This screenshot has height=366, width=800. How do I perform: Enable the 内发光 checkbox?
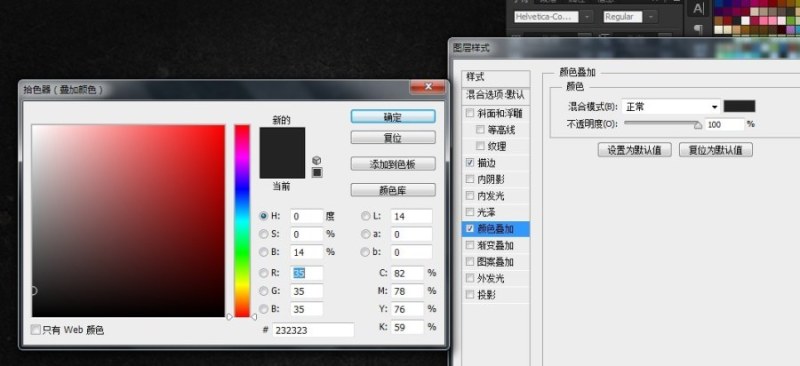tap(470, 196)
